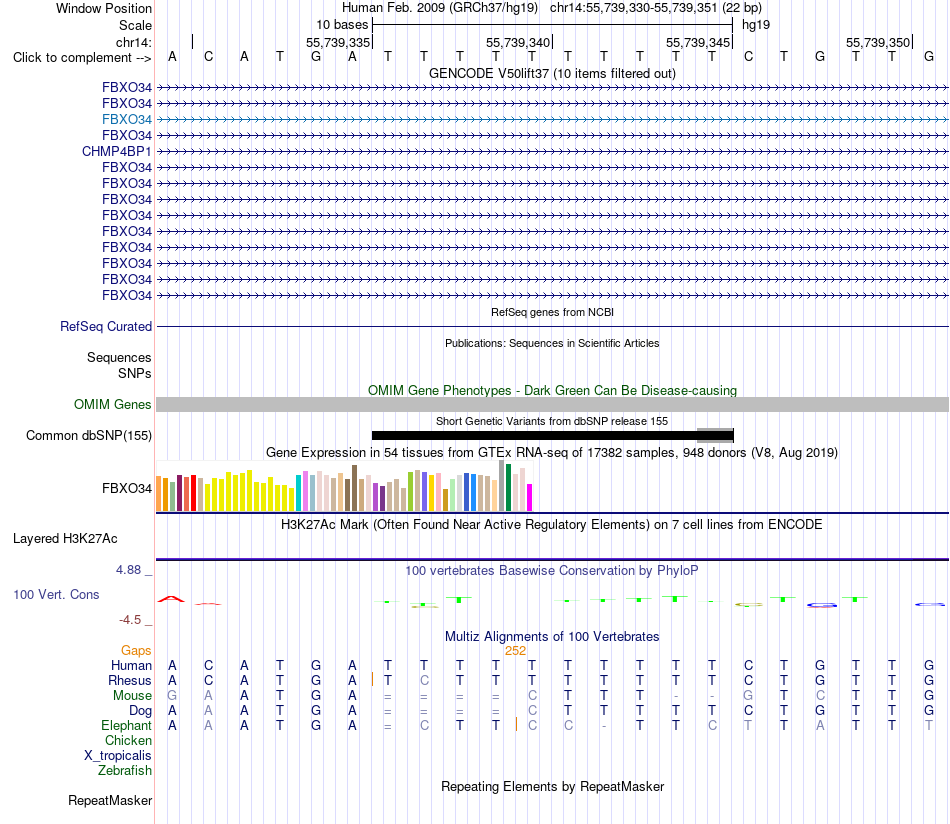The height and width of the screenshot is (824, 950).
Task: Select the small gray dbSNP variant segment
Action: pyautogui.click(x=715, y=435)
